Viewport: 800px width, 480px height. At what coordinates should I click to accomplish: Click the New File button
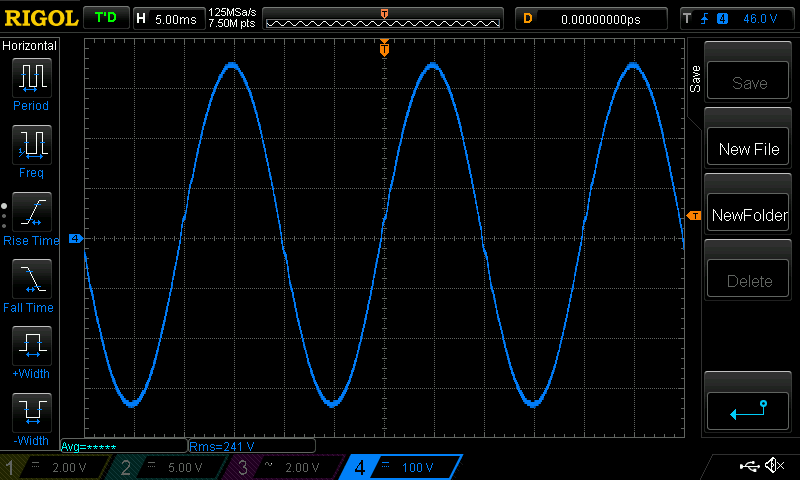(749, 149)
